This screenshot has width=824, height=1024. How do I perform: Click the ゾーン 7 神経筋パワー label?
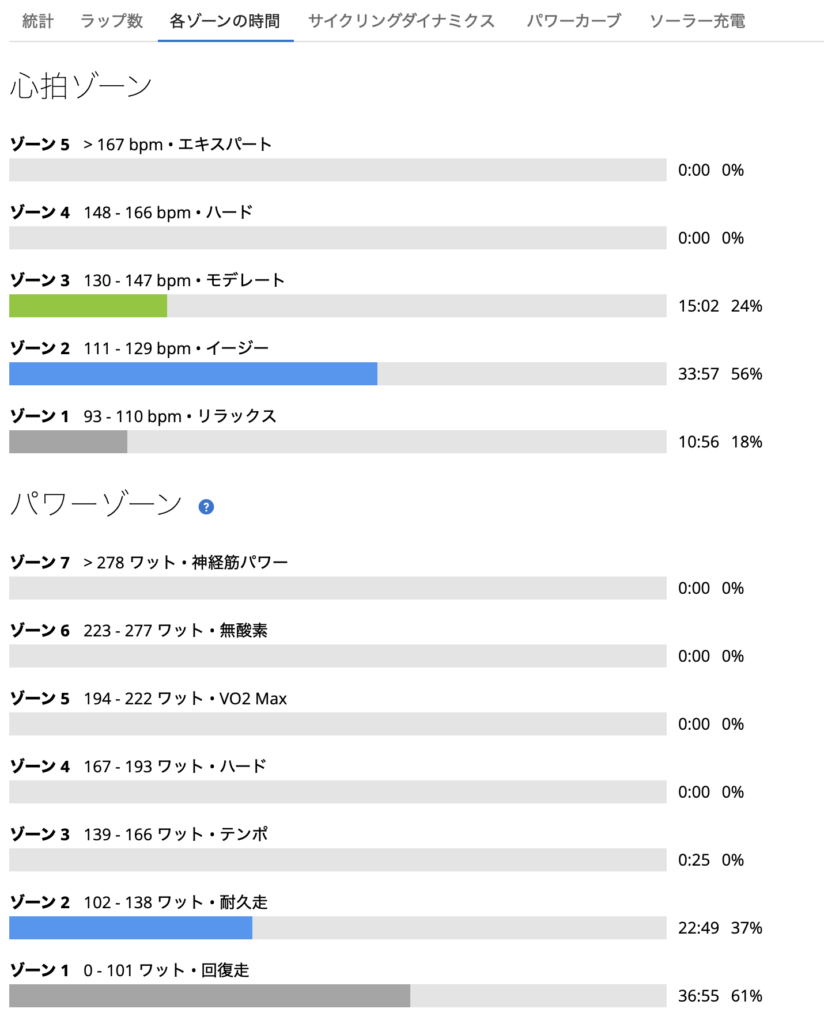coord(149,562)
